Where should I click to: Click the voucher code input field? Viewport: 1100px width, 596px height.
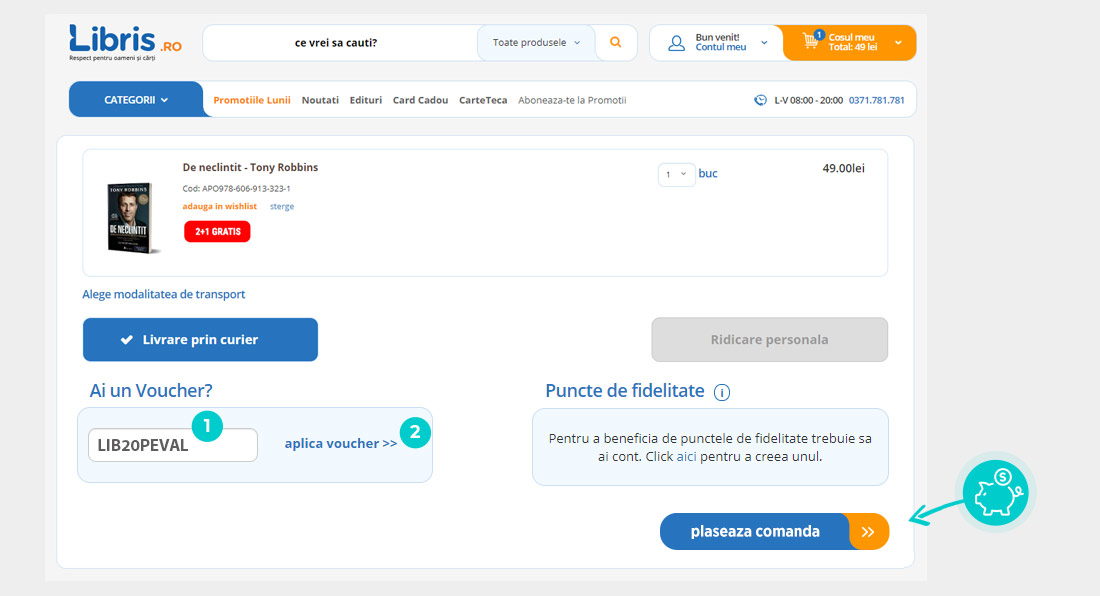click(173, 445)
